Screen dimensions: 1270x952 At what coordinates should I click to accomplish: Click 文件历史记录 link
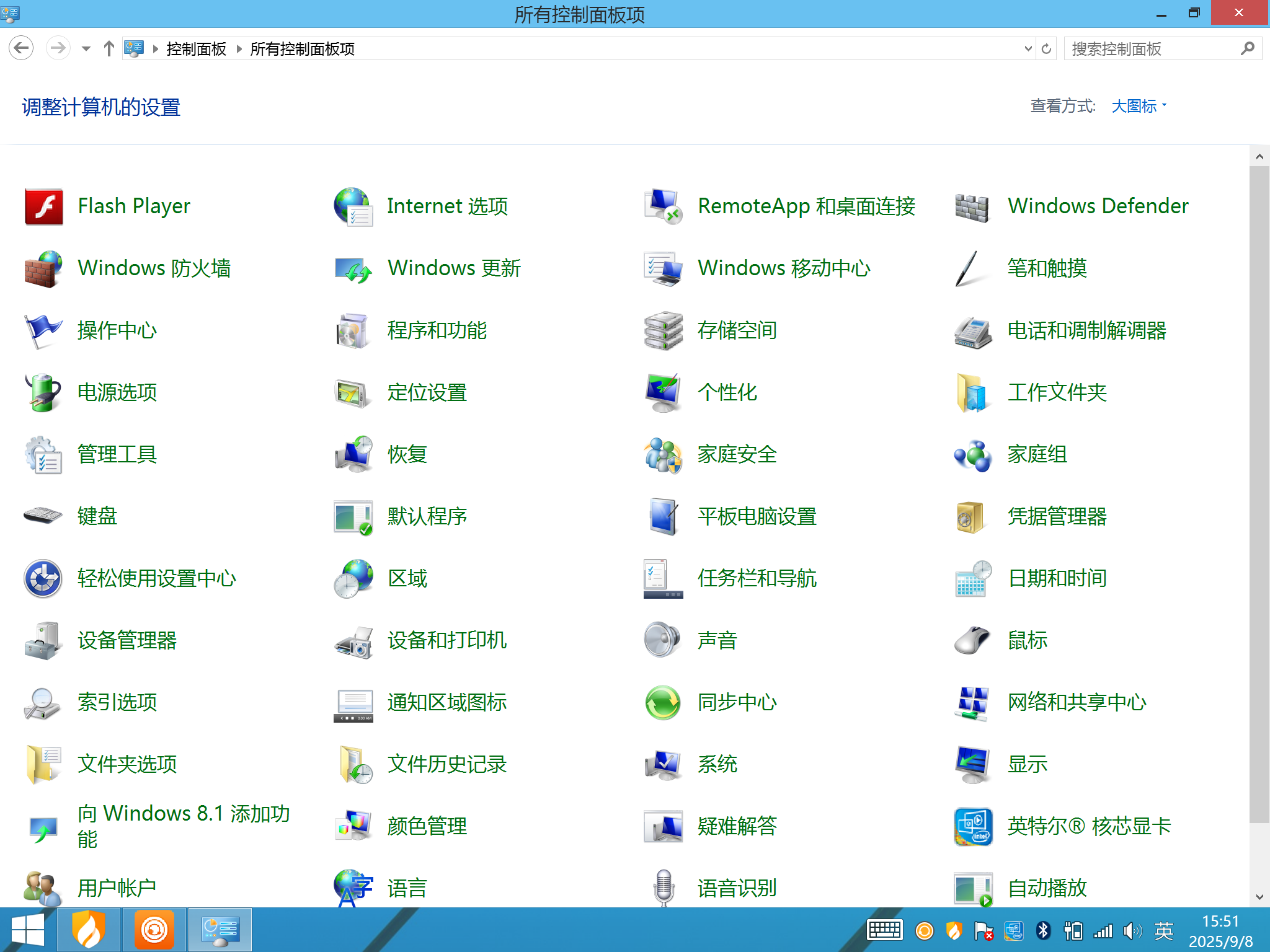[447, 764]
